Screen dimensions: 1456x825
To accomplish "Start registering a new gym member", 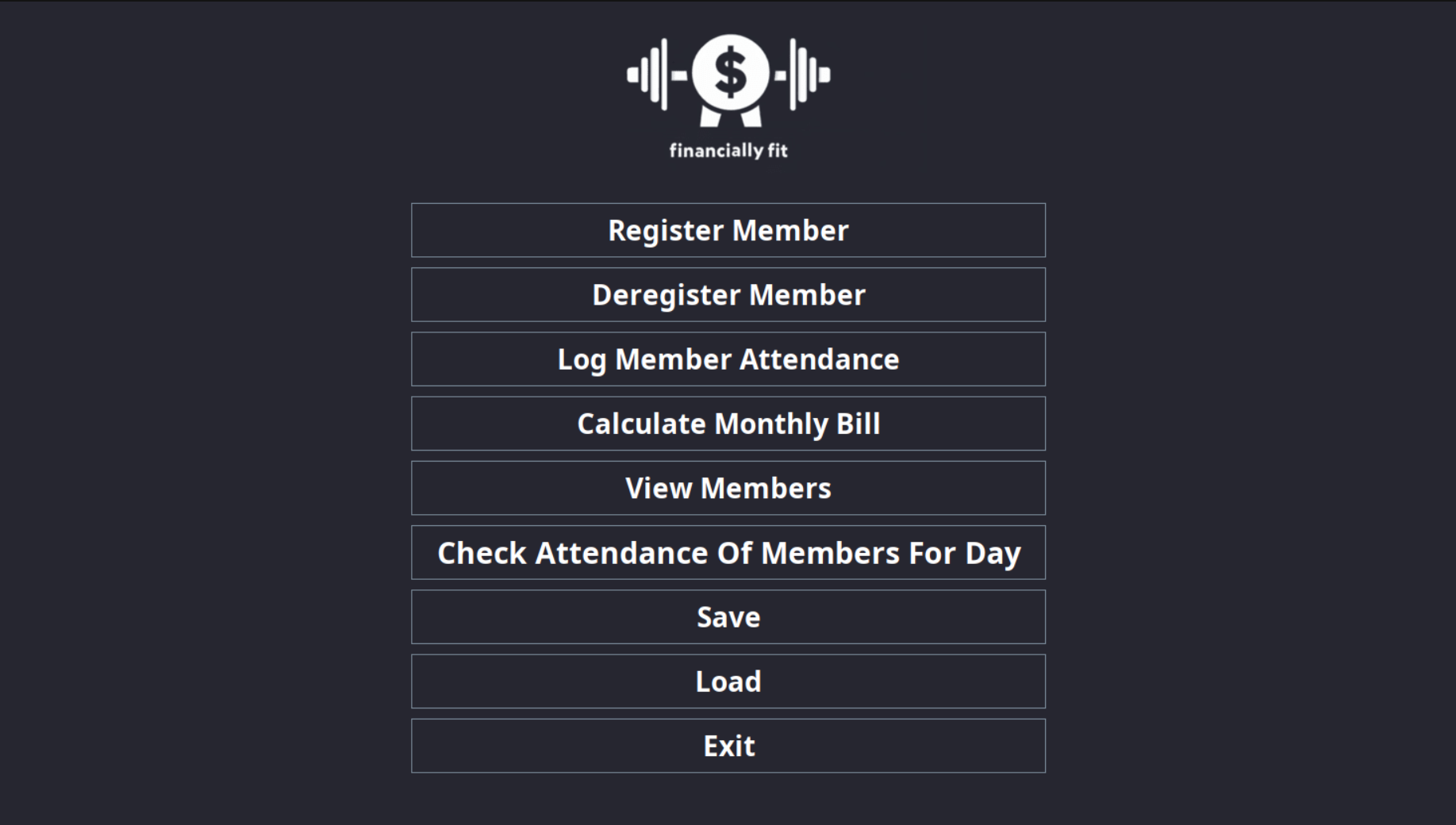I will pos(728,230).
